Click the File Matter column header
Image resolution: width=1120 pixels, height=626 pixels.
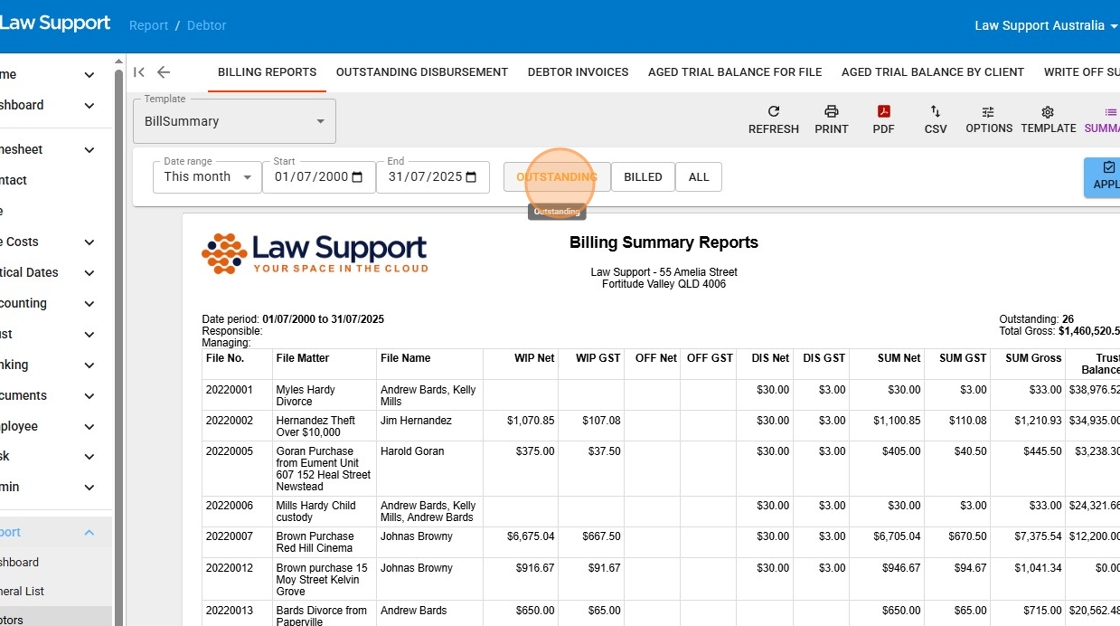[x=303, y=358]
